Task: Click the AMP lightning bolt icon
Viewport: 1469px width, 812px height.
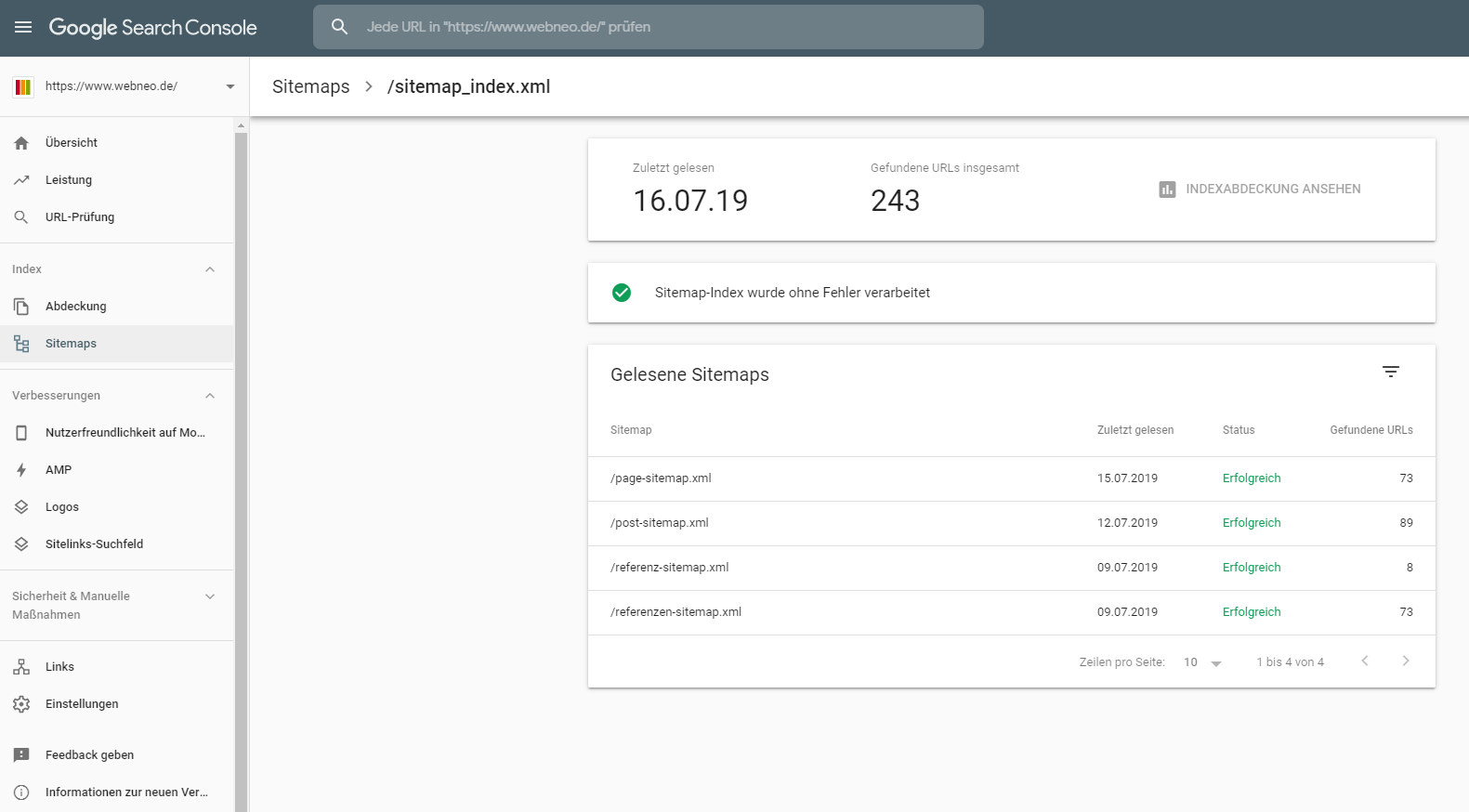Action: tap(21, 470)
